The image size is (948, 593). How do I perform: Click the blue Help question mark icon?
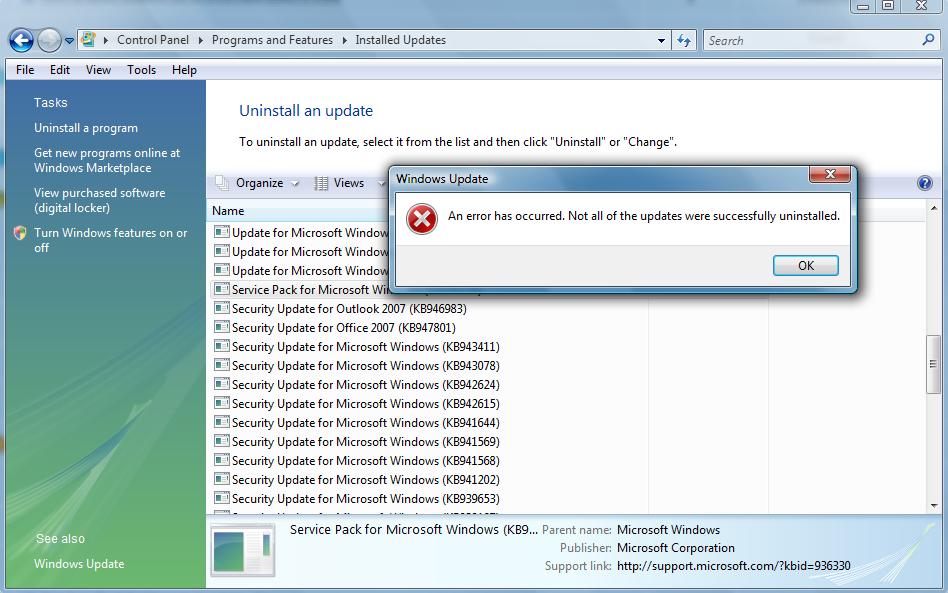point(924,183)
